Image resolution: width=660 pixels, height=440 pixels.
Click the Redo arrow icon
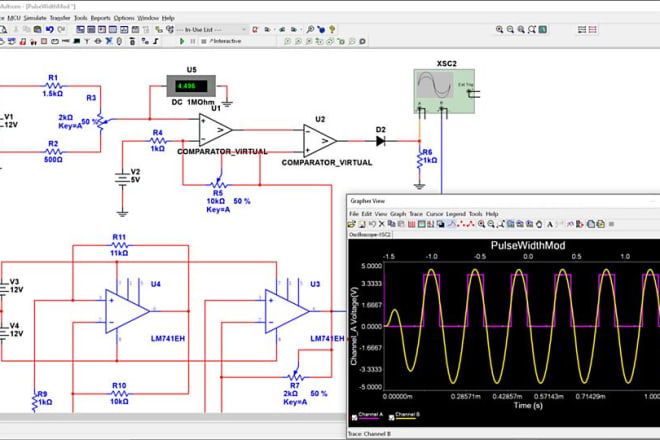[x=61, y=29]
